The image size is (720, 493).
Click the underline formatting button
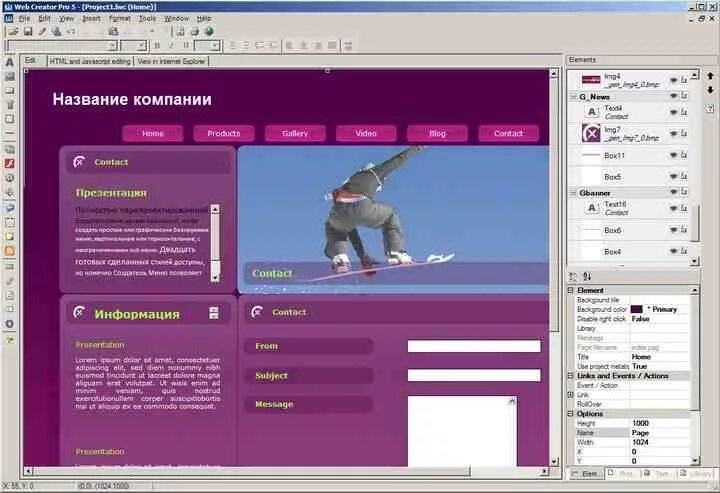coord(186,46)
